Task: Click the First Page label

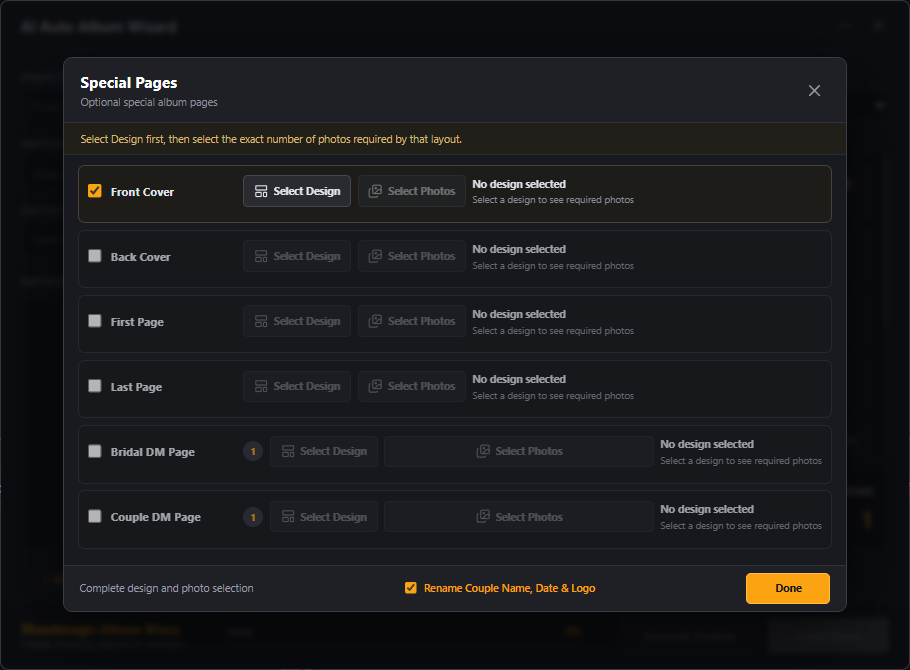Action: [x=137, y=322]
